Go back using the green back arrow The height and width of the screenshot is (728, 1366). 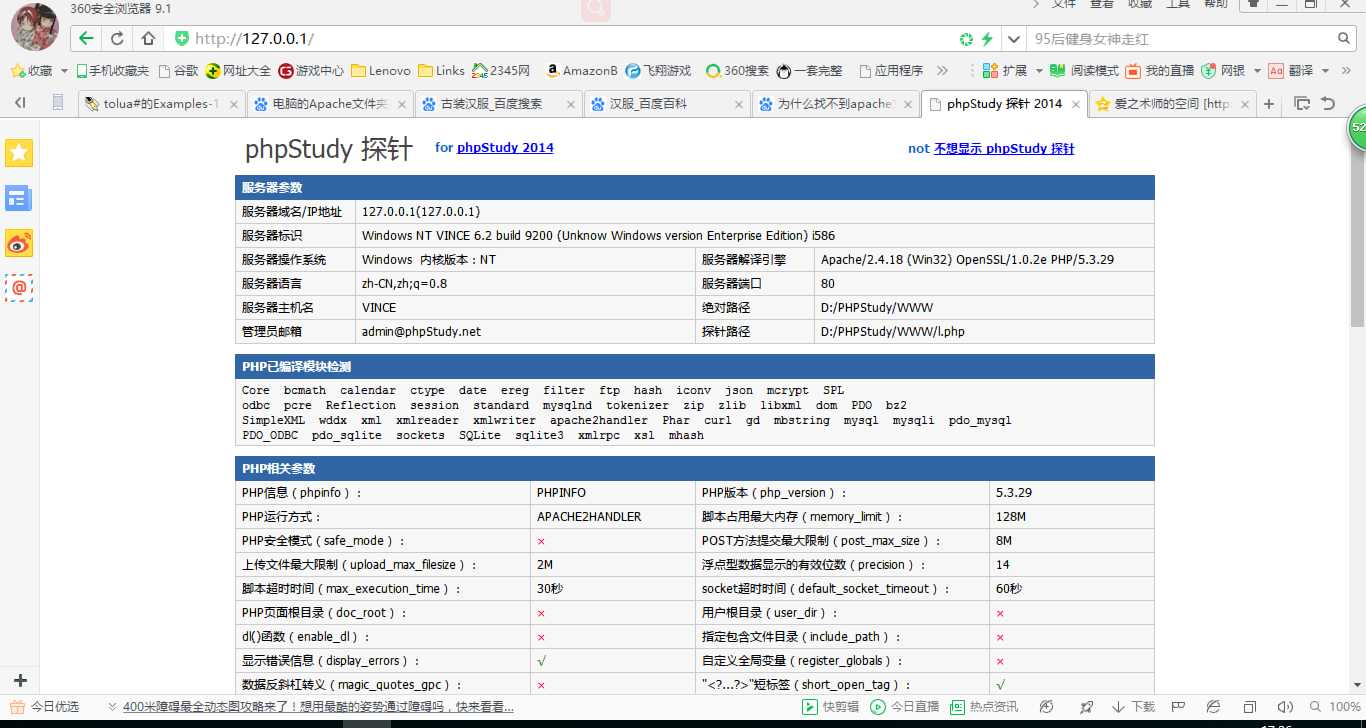(x=86, y=38)
